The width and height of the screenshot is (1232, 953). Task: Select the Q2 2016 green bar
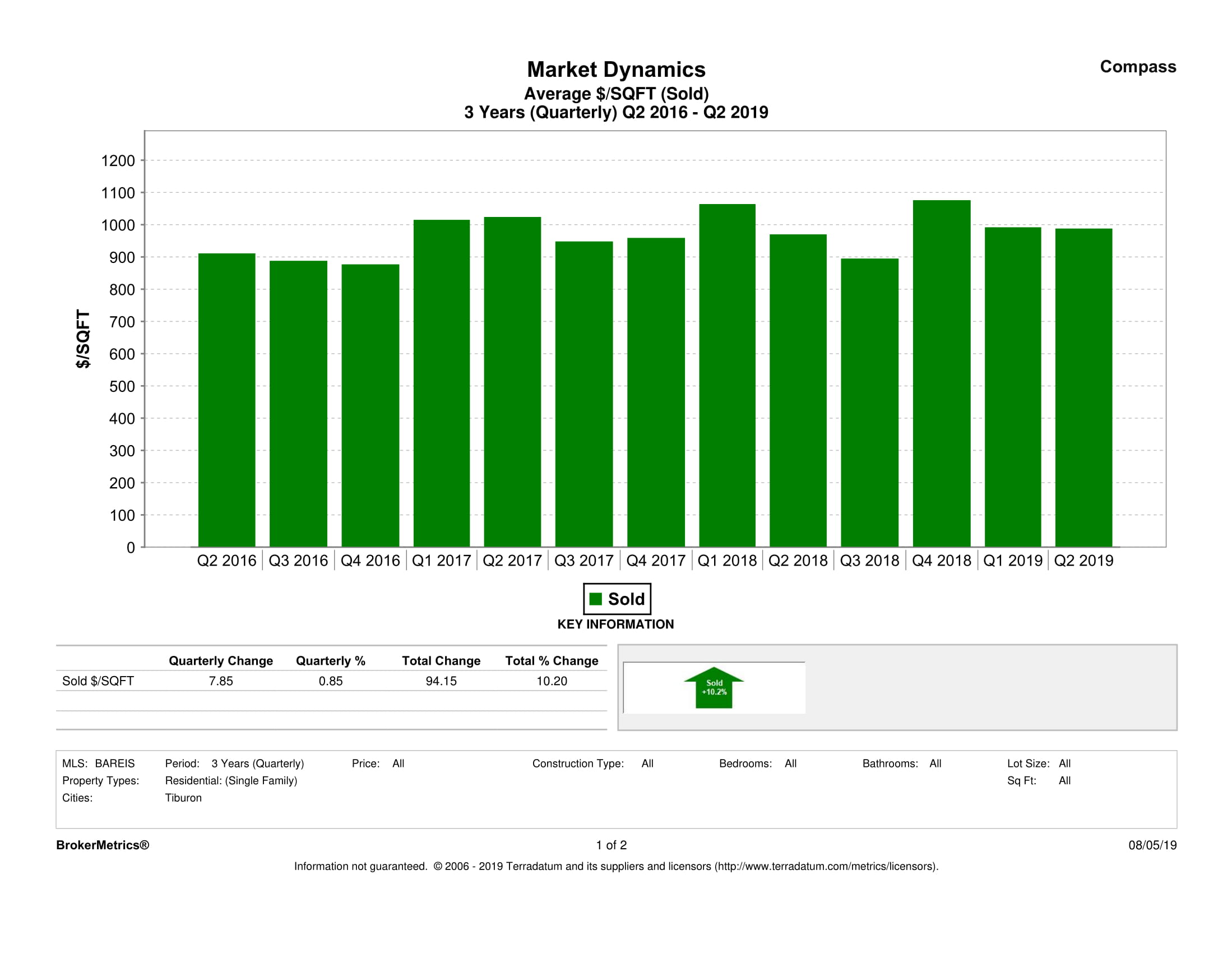point(226,400)
